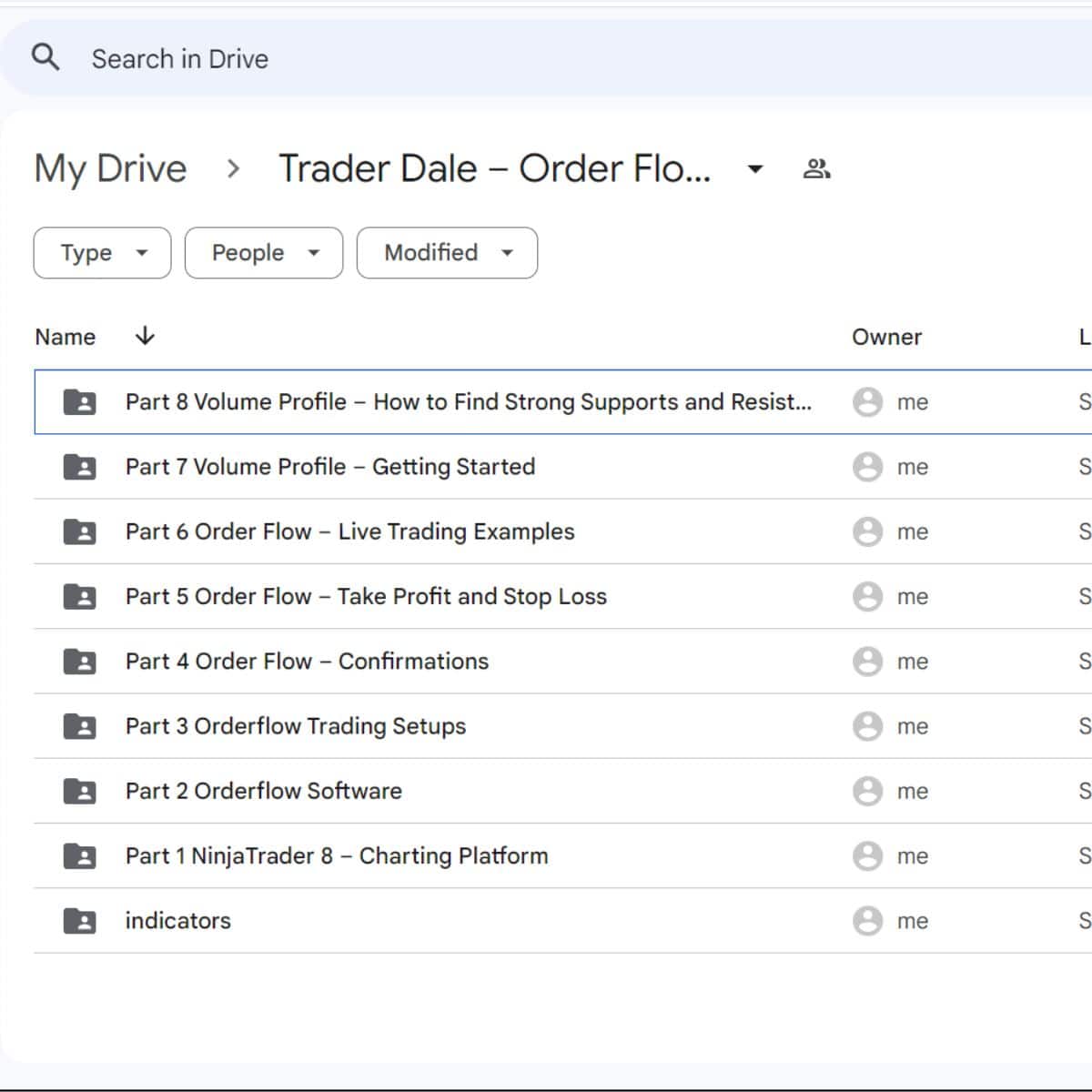The image size is (1092, 1092).
Task: Select Part 1 NinjaTrader 8 – Charting Platform
Action: (x=337, y=856)
